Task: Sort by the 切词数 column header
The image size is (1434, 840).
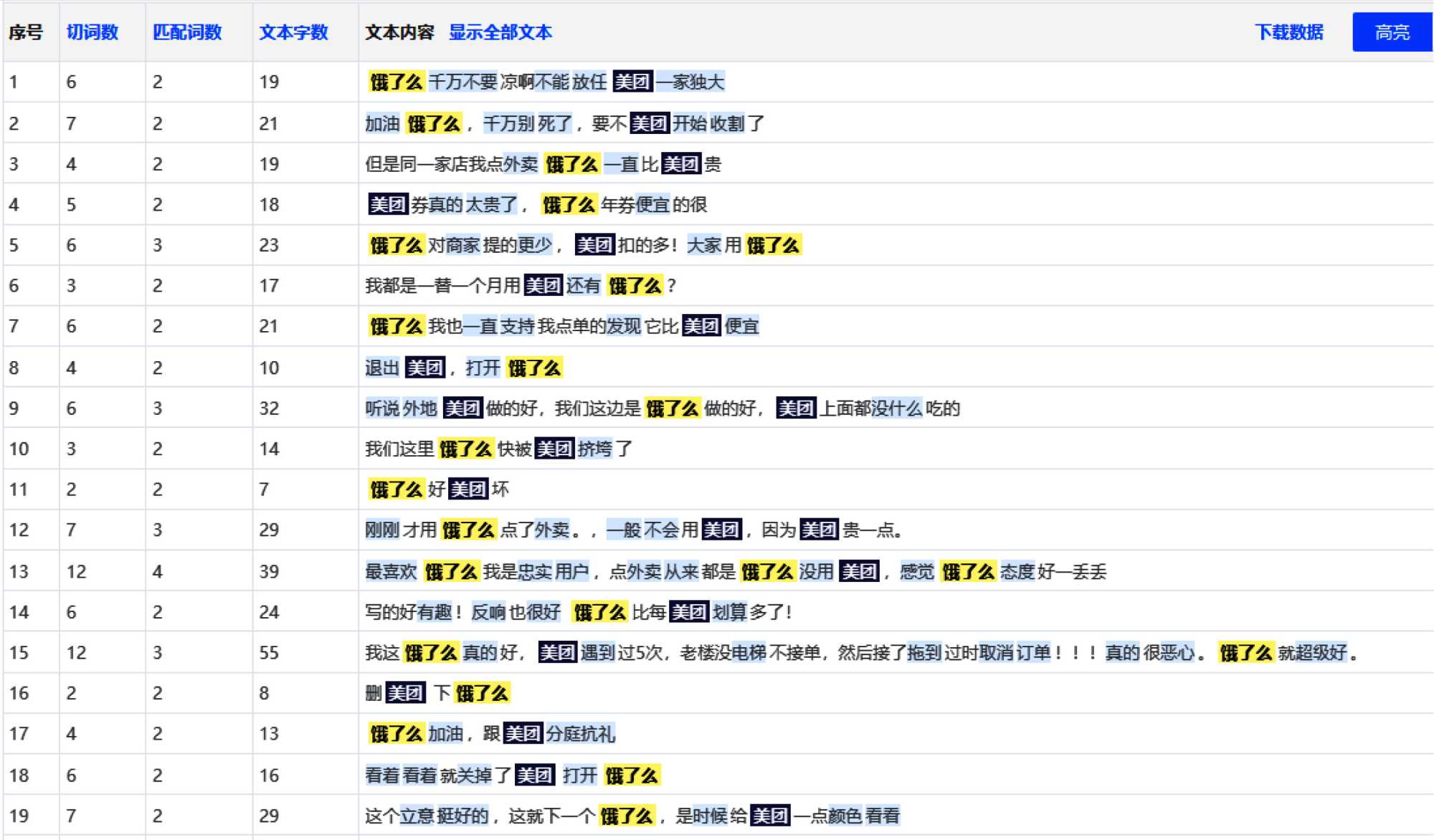Action: click(92, 32)
